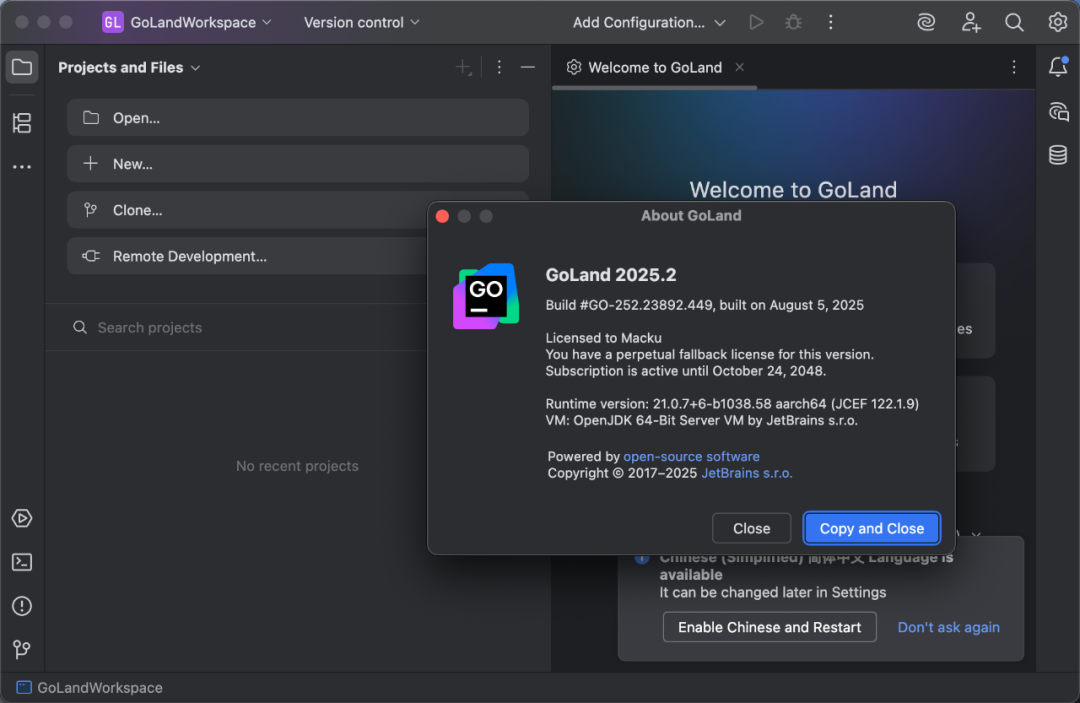Open the Terminal tool window
1080x703 pixels.
point(22,562)
